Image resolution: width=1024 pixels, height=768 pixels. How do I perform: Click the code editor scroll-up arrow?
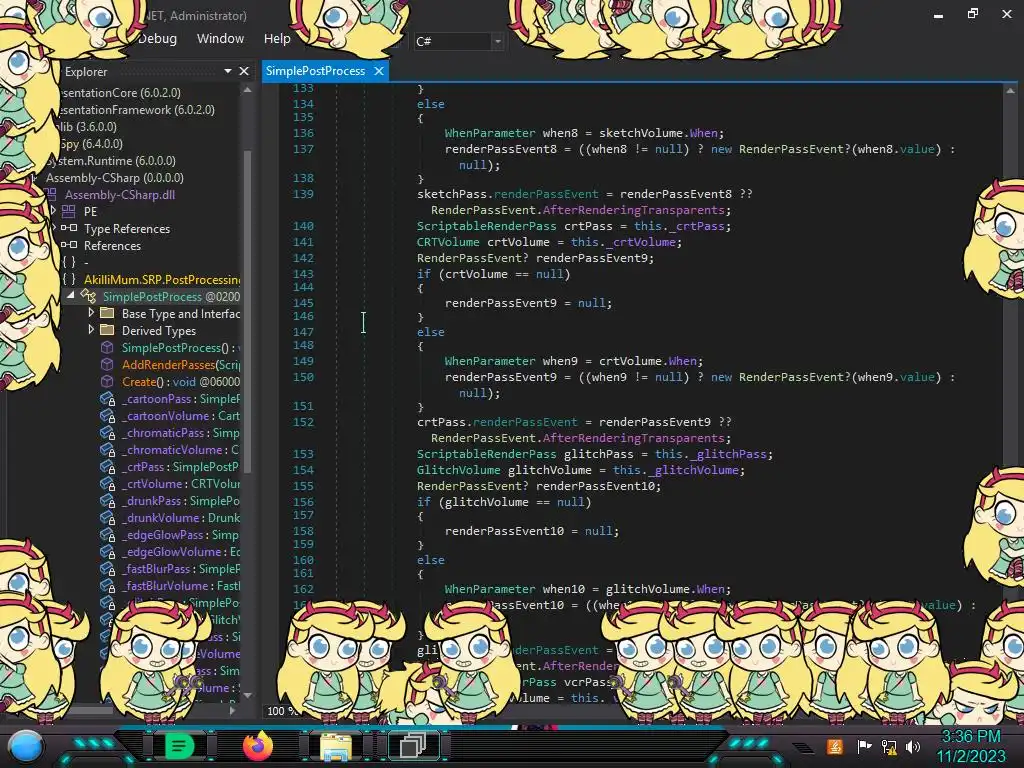(x=1010, y=90)
